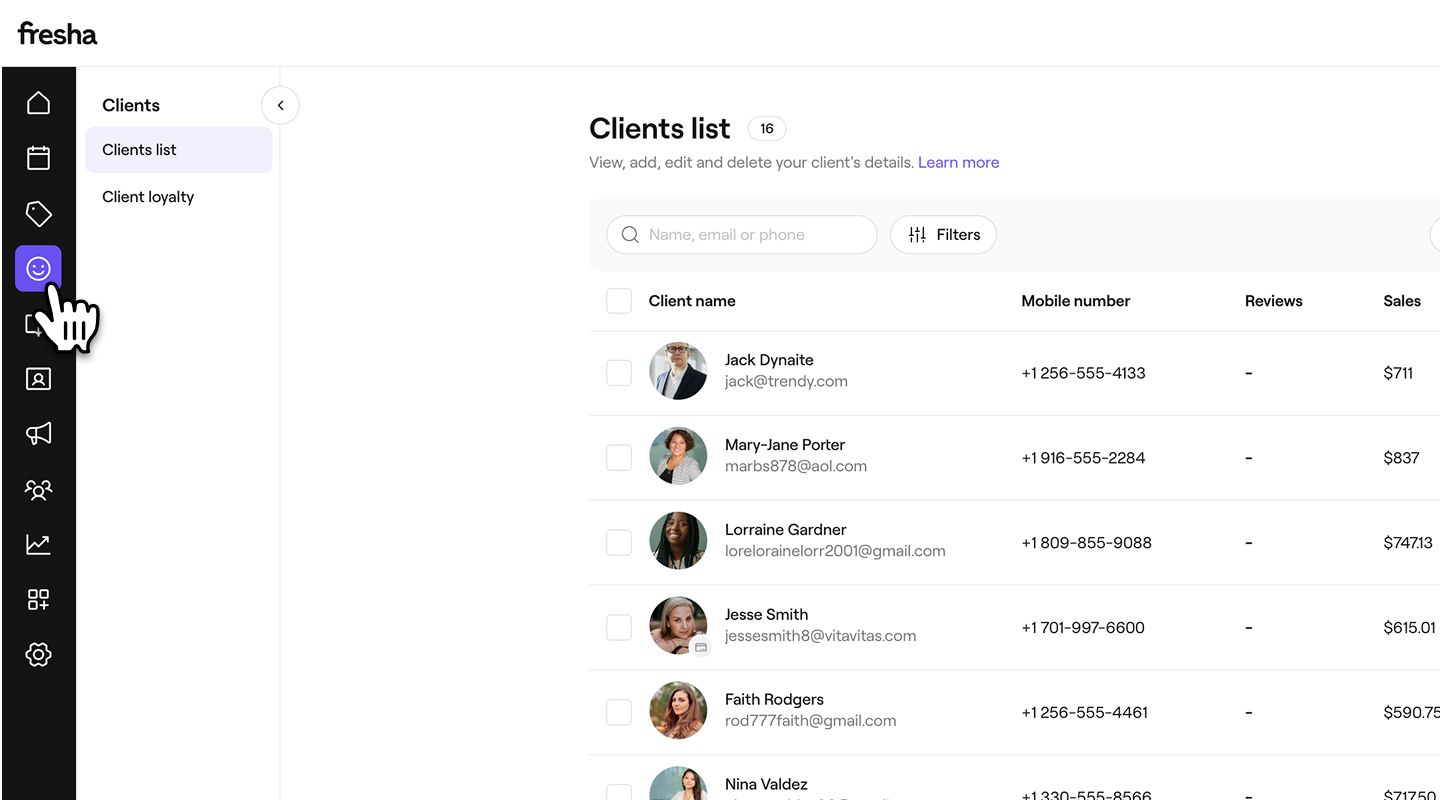1440x800 pixels.
Task: Click the fresha logo
Action: point(57,33)
